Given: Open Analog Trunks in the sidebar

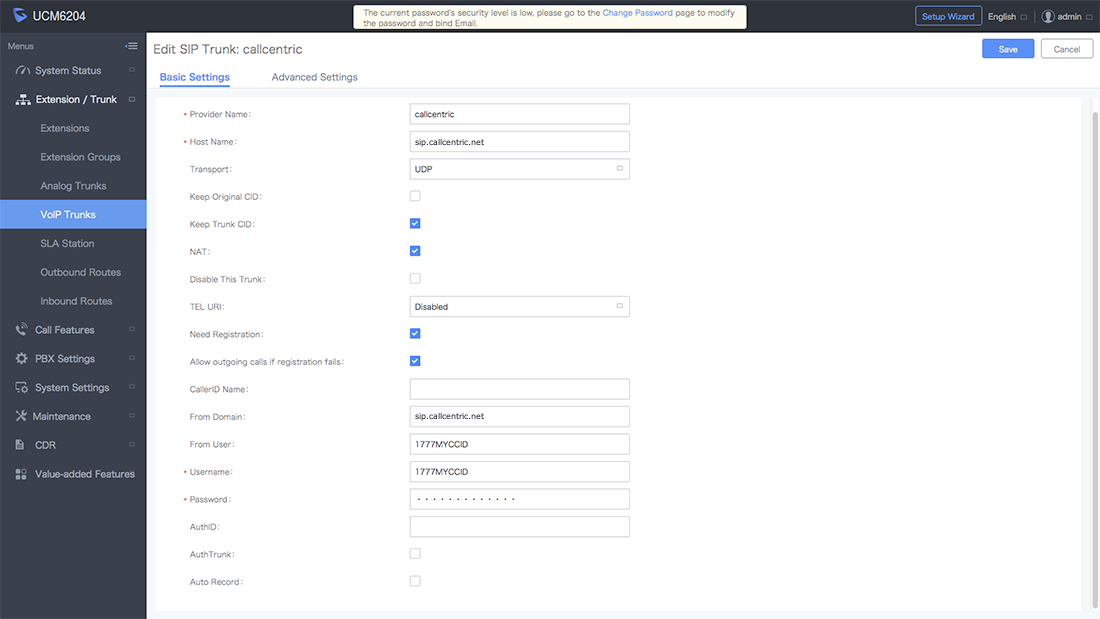Looking at the screenshot, I should [73, 186].
